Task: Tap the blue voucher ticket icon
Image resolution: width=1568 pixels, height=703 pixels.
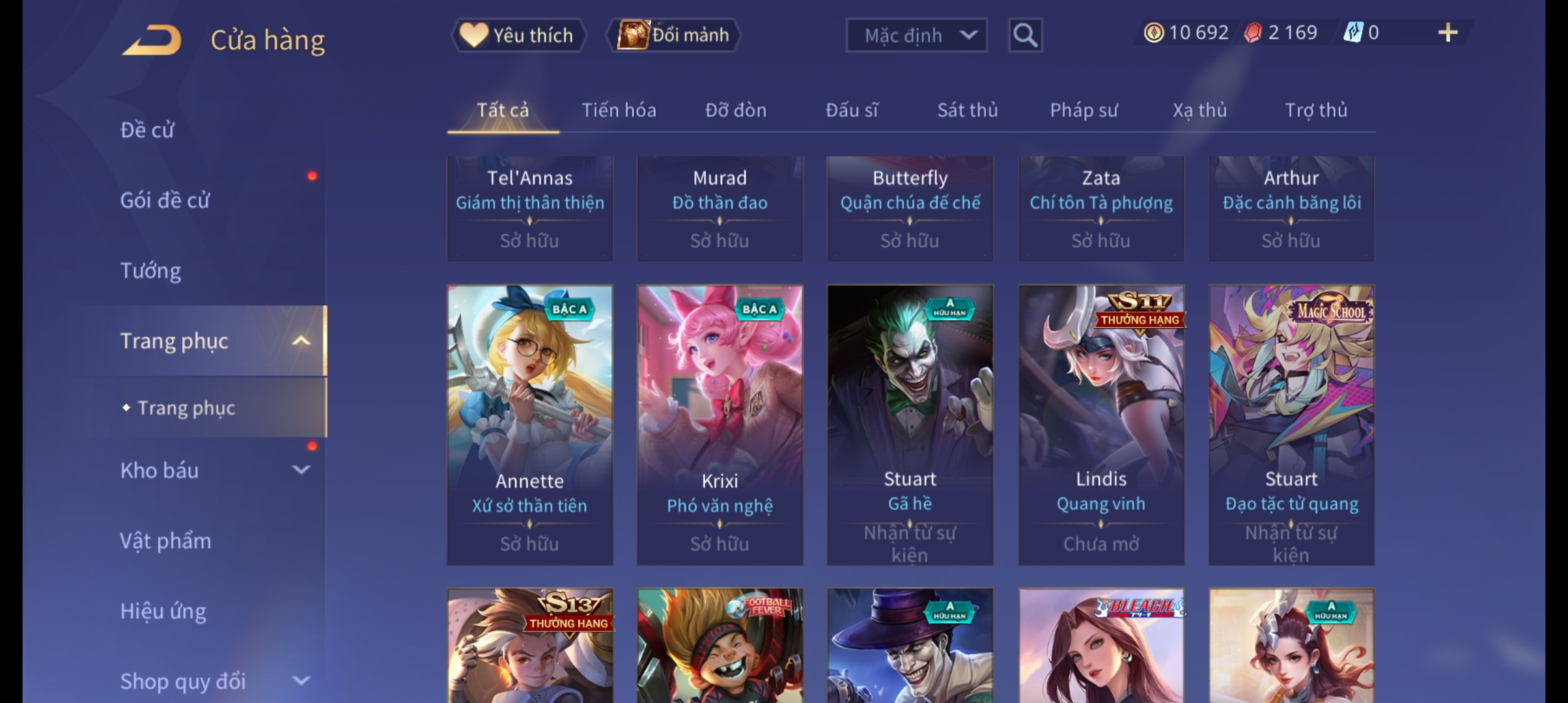Action: (x=1353, y=33)
